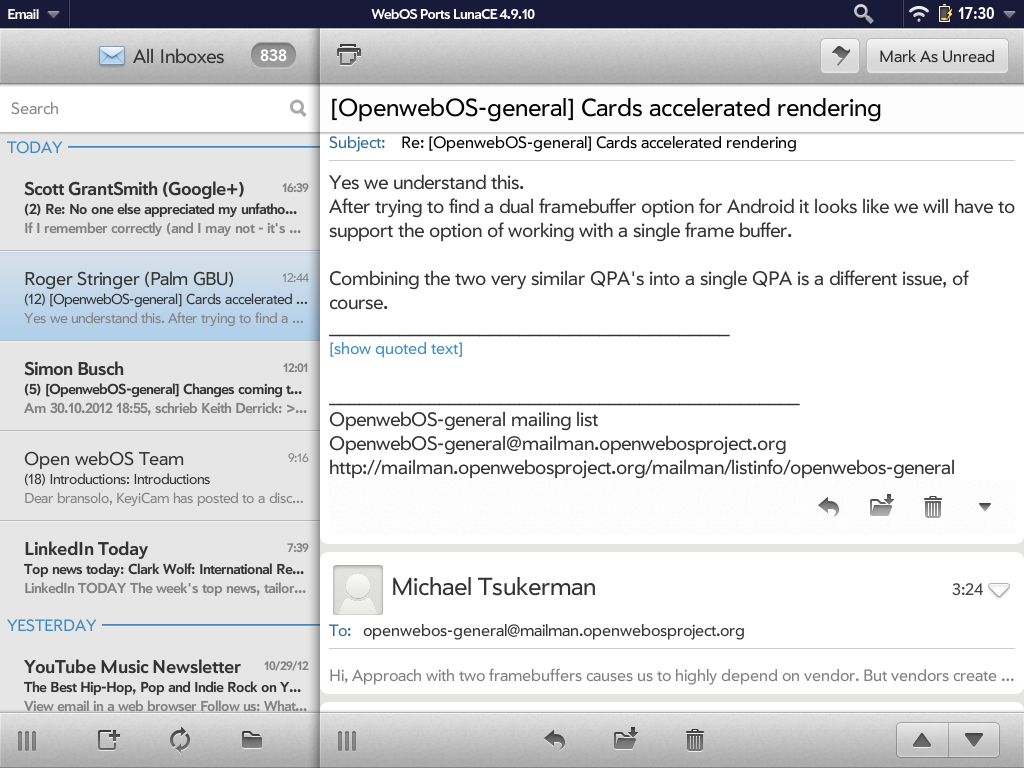This screenshot has height=768, width=1024.
Task: Move message to folder from bottom toolbar
Action: coord(625,740)
